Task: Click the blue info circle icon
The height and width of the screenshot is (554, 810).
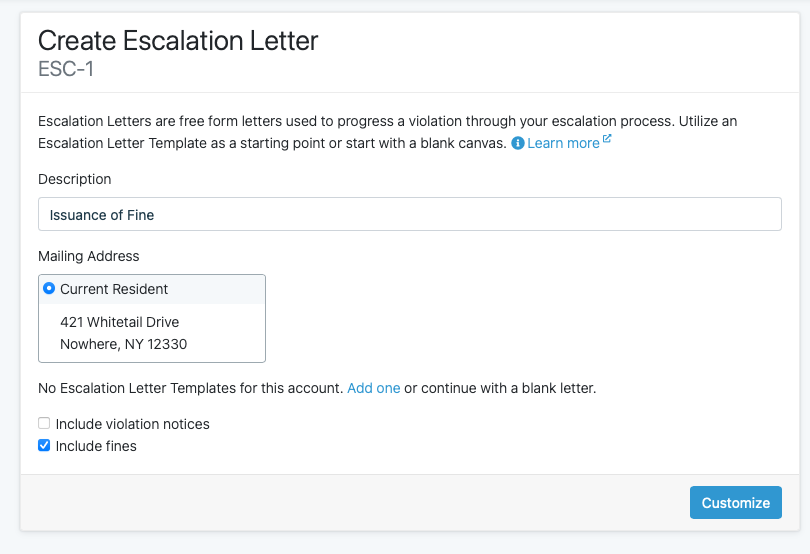Action: pyautogui.click(x=518, y=143)
